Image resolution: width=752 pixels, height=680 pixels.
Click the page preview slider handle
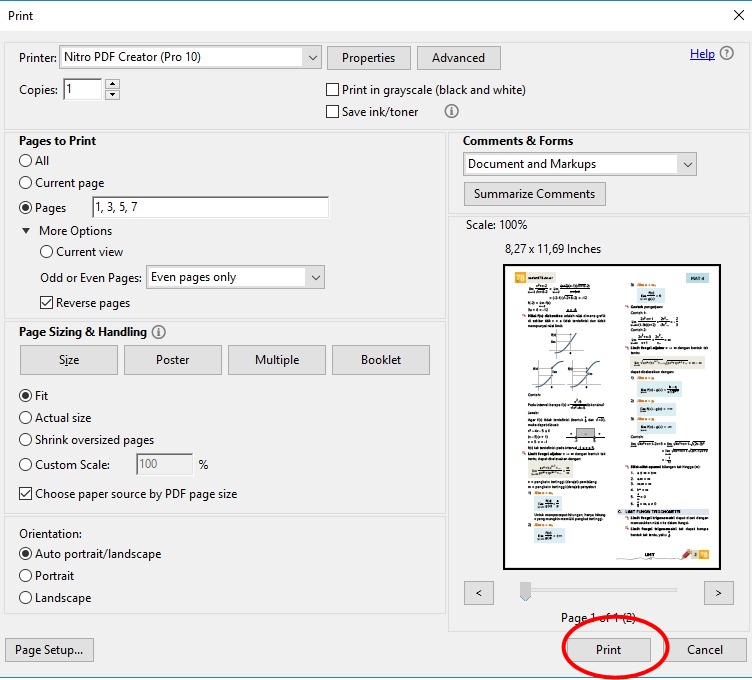point(525,593)
